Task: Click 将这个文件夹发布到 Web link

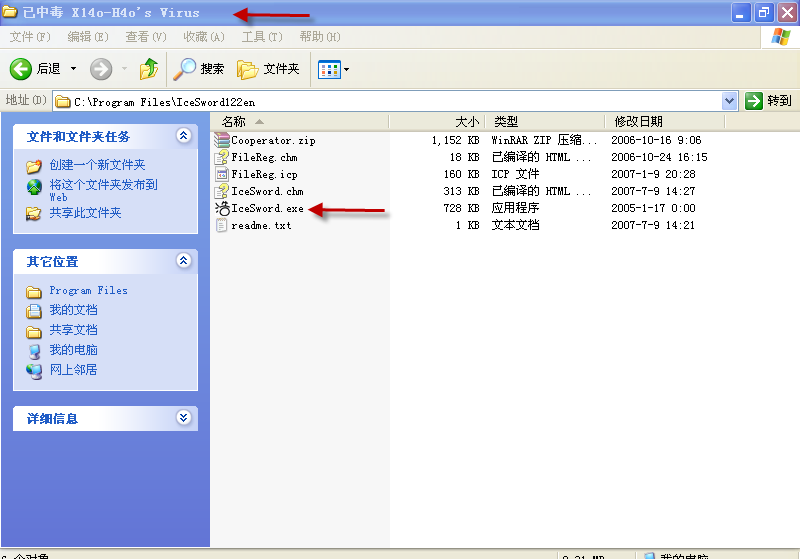Action: (104, 190)
